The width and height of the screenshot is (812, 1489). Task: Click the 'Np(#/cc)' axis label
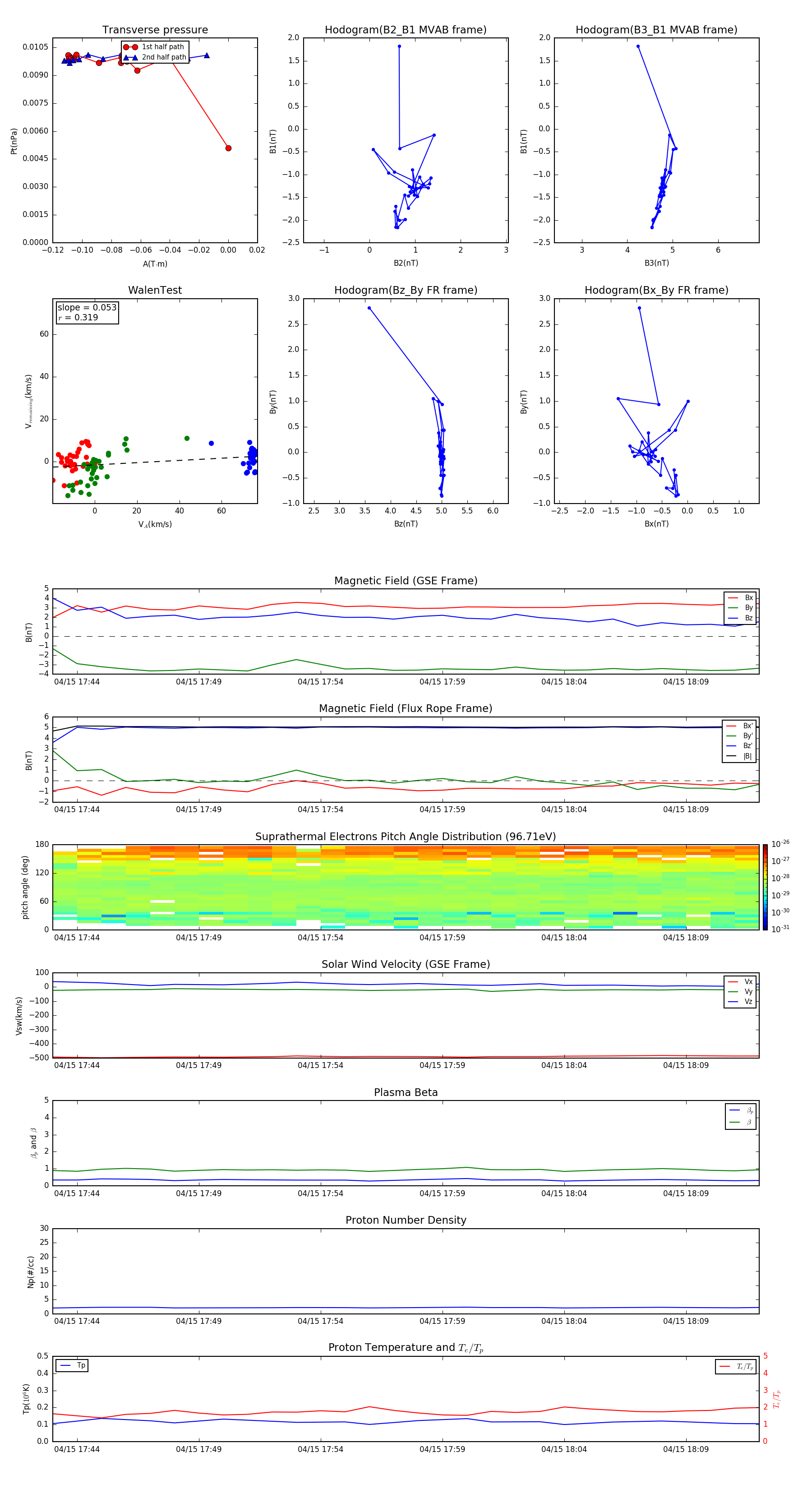[31, 1272]
